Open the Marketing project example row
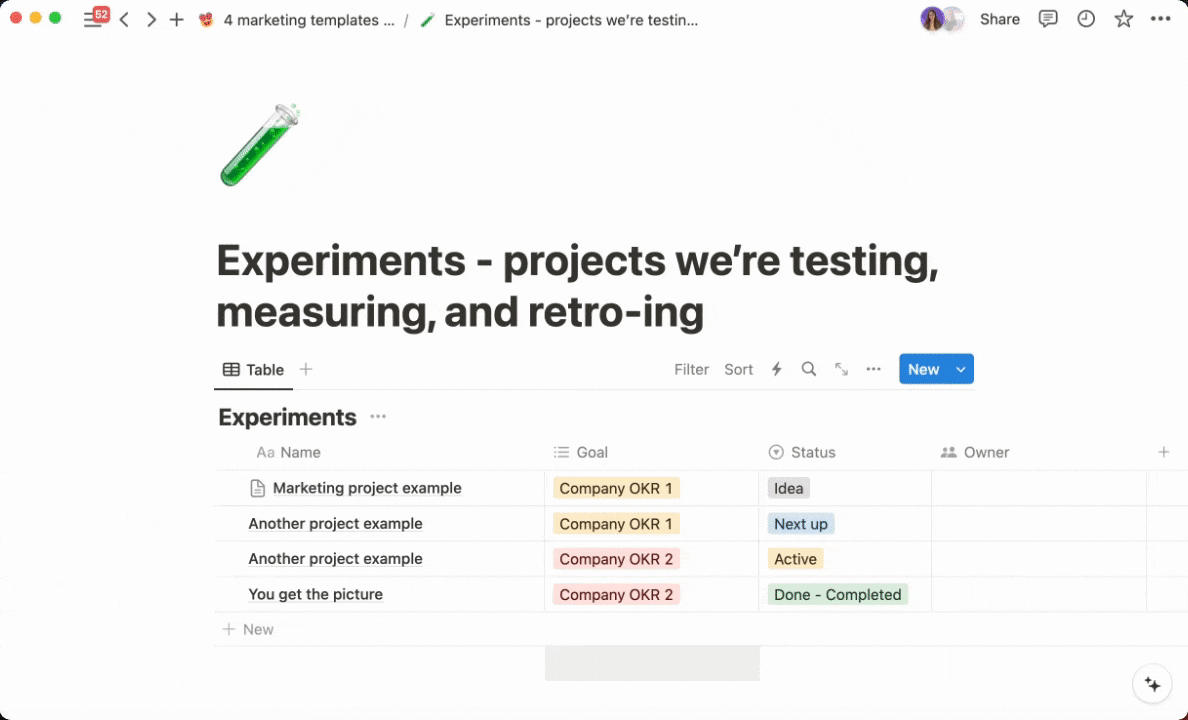The height and width of the screenshot is (720, 1188). 366,488
